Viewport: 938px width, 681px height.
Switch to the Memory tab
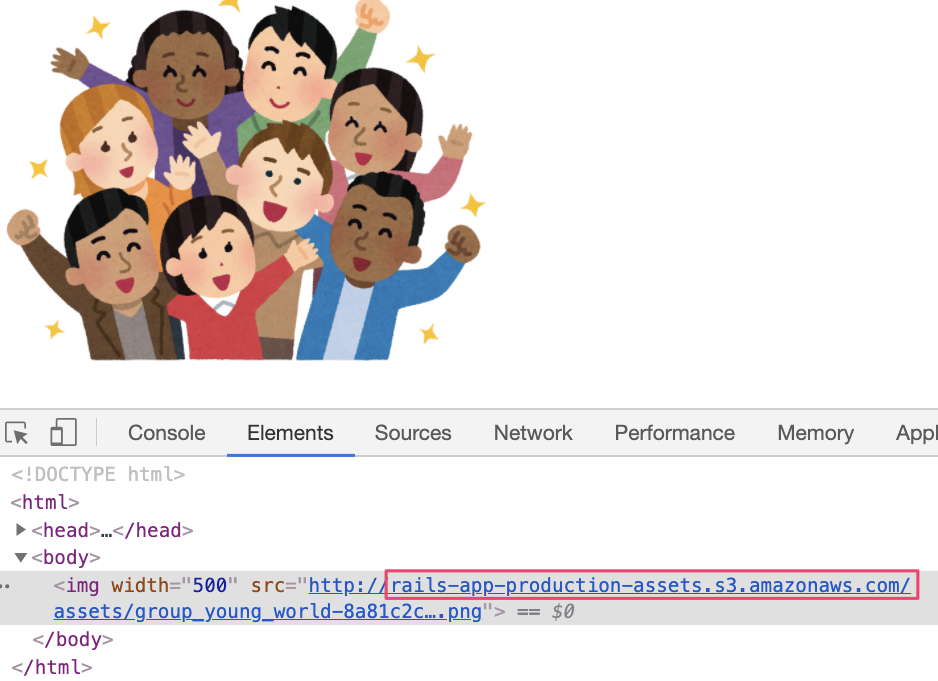tap(815, 433)
